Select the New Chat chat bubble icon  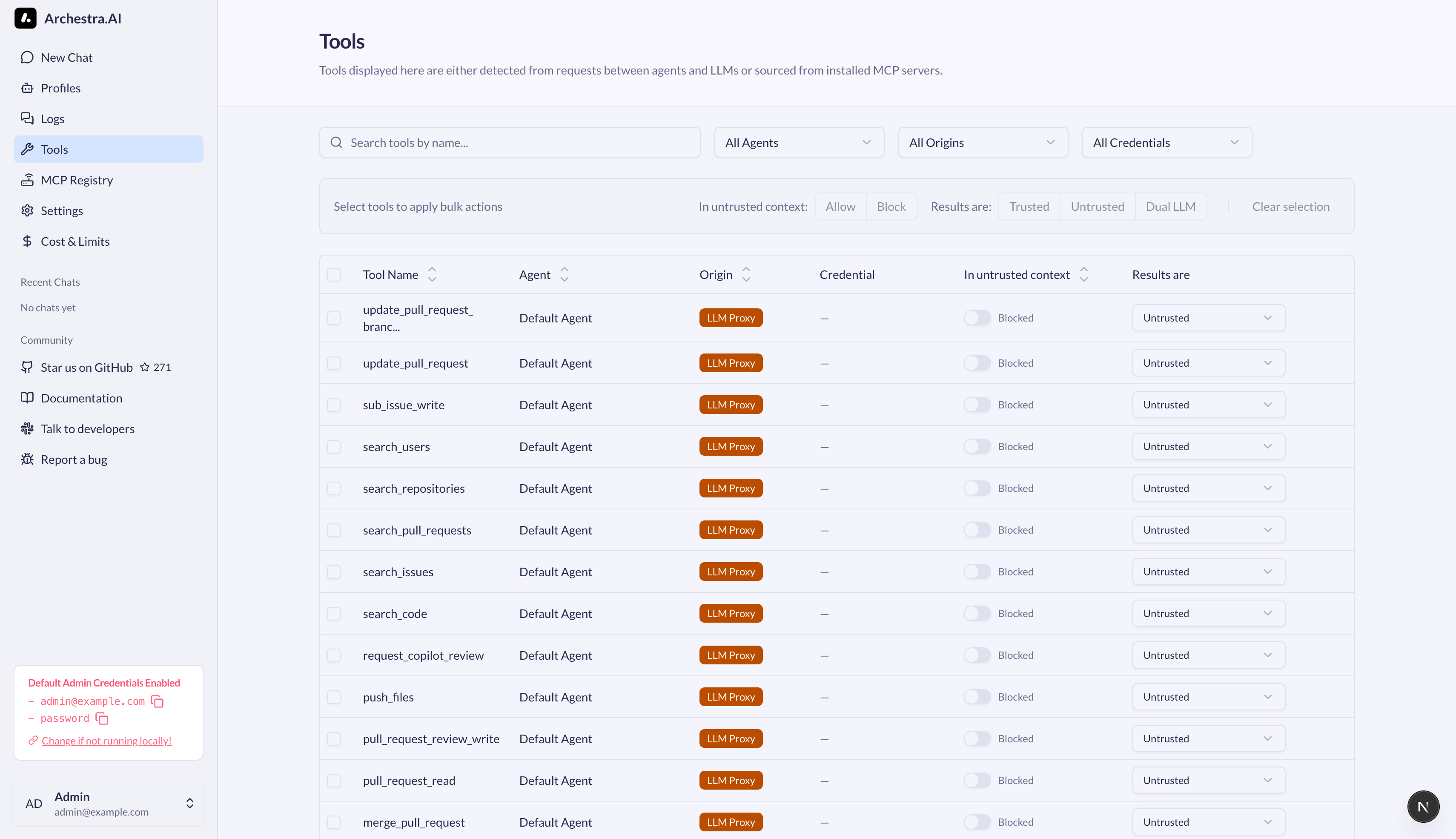27,57
